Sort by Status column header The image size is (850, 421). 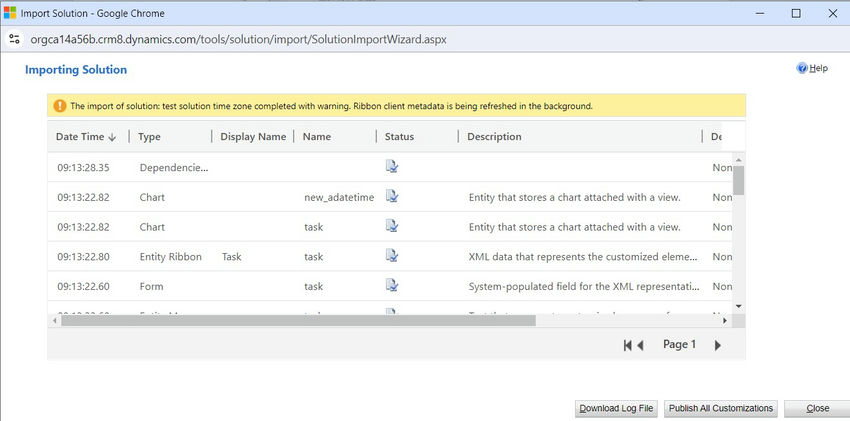pos(400,137)
